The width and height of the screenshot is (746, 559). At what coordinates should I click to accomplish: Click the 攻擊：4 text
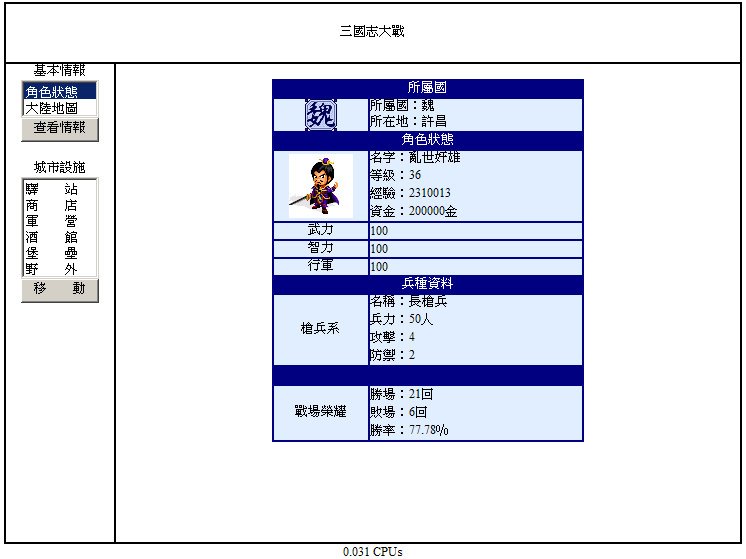(x=393, y=337)
